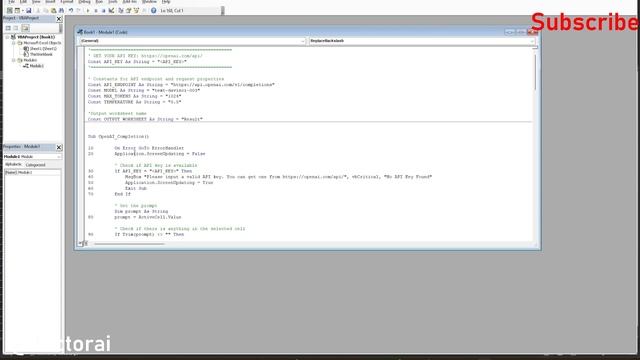Viewport: 640px width, 360px height.
Task: Collapse the VBAProject (Book1) tree node
Action: pyautogui.click(x=7, y=37)
